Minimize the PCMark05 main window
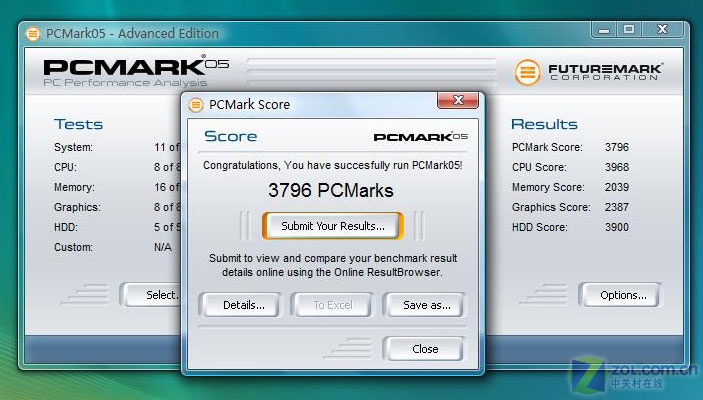This screenshot has width=703, height=400. (604, 30)
